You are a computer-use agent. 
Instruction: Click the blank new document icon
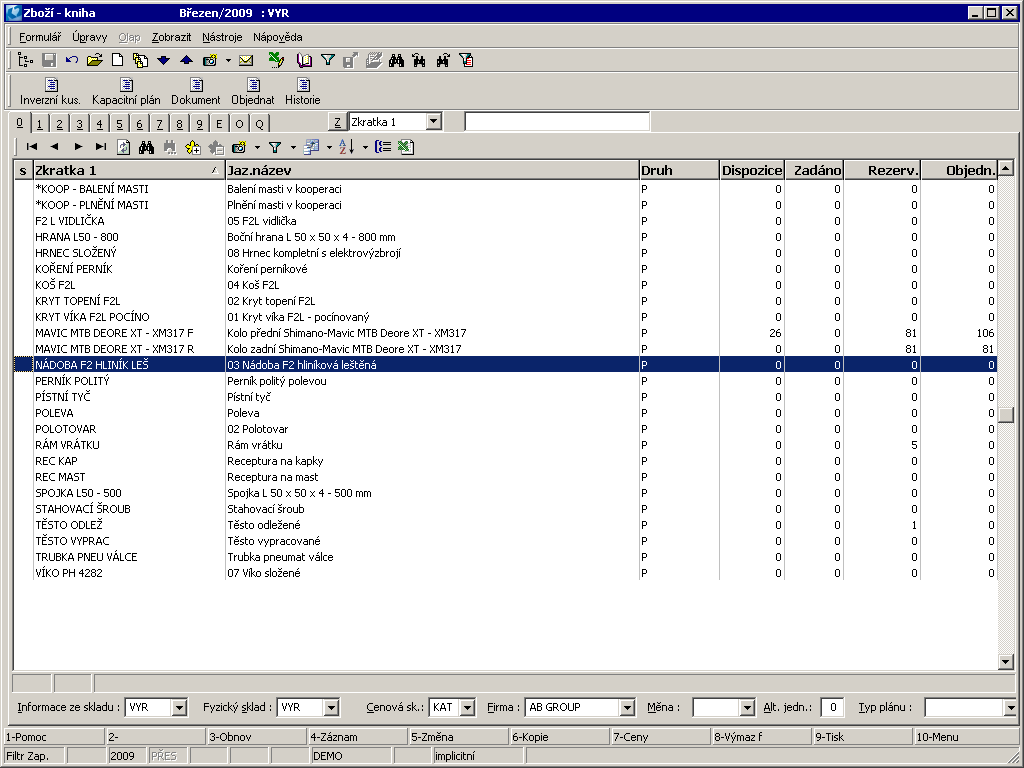click(117, 61)
